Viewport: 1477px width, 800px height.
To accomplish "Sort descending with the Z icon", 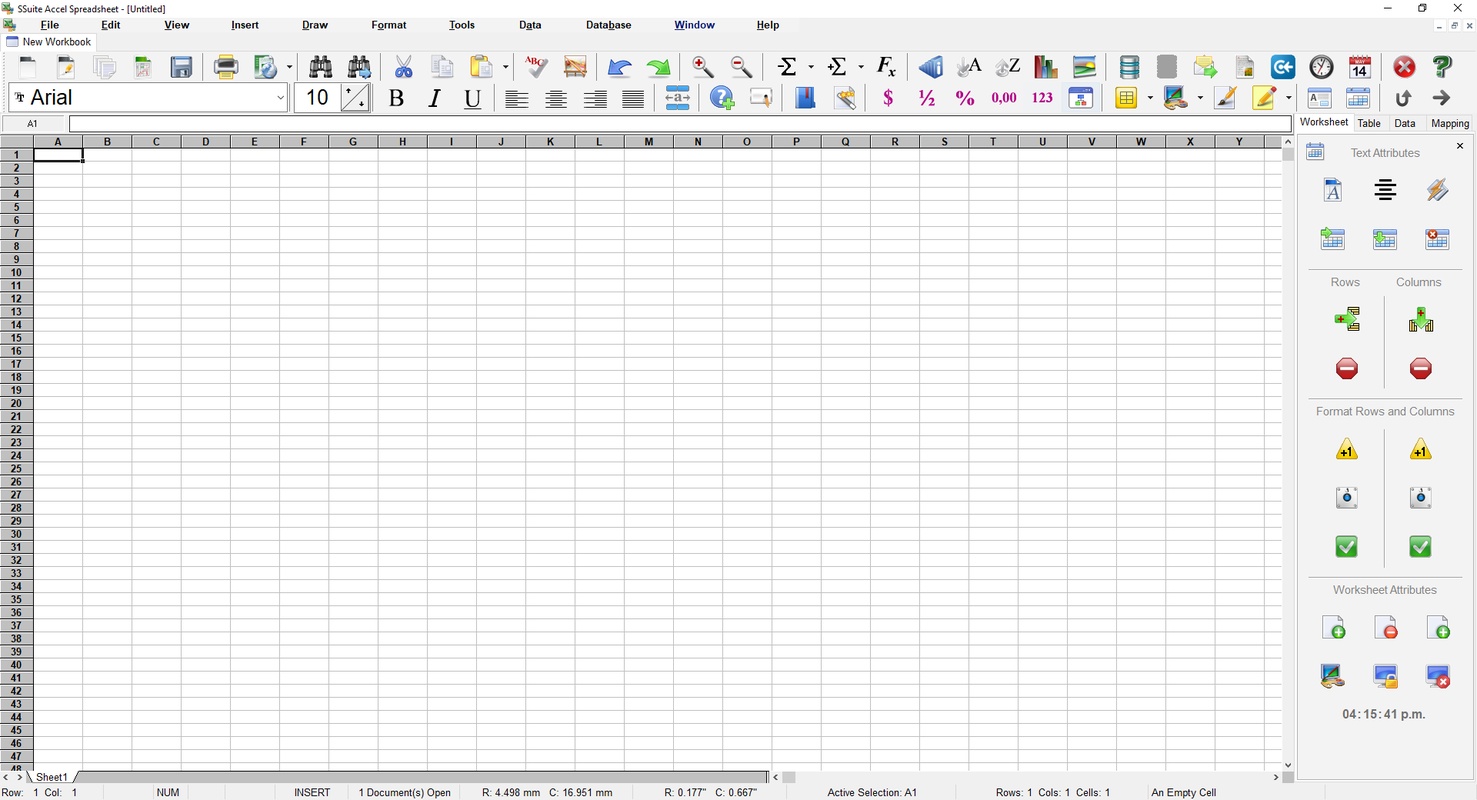I will tap(1007, 67).
